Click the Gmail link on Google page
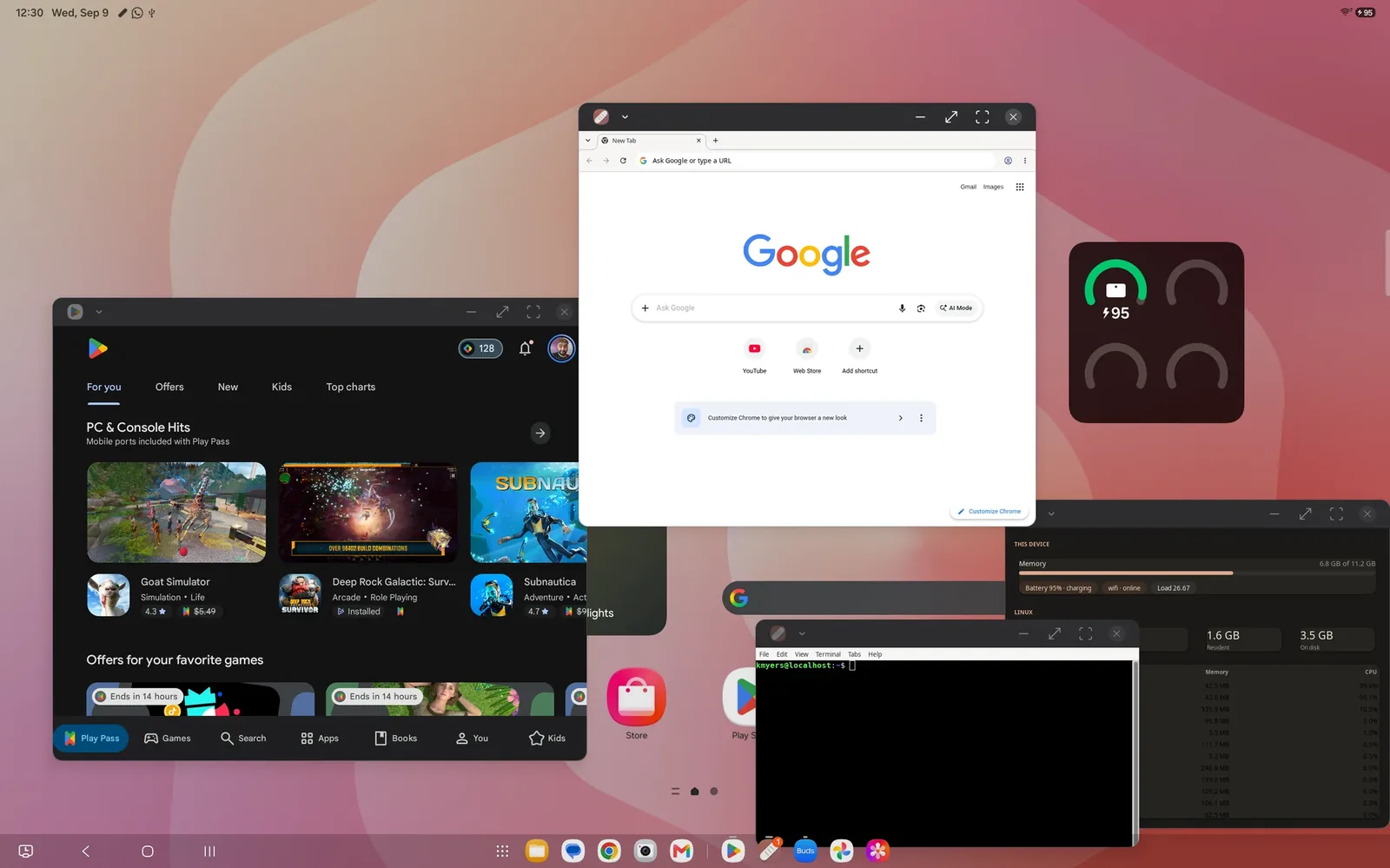 (x=968, y=187)
